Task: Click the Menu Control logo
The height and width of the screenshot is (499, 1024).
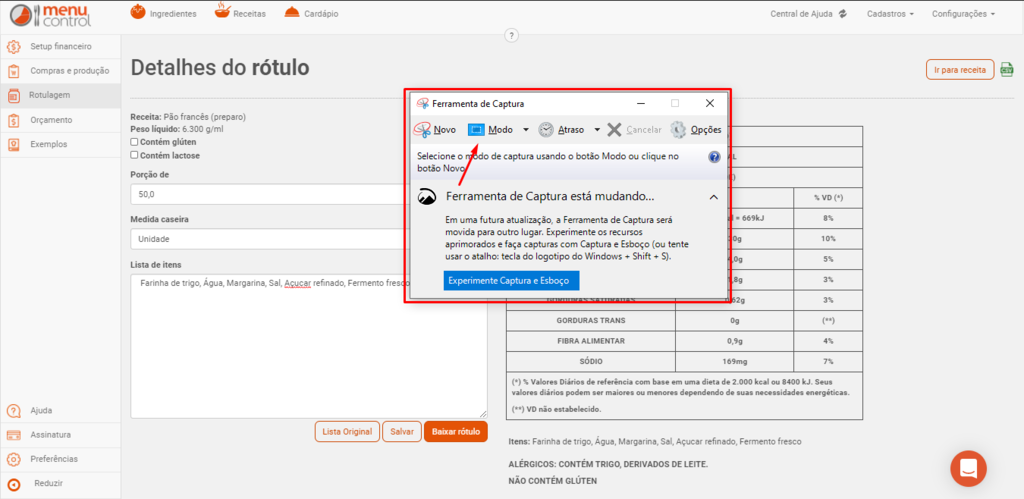Action: 52,16
